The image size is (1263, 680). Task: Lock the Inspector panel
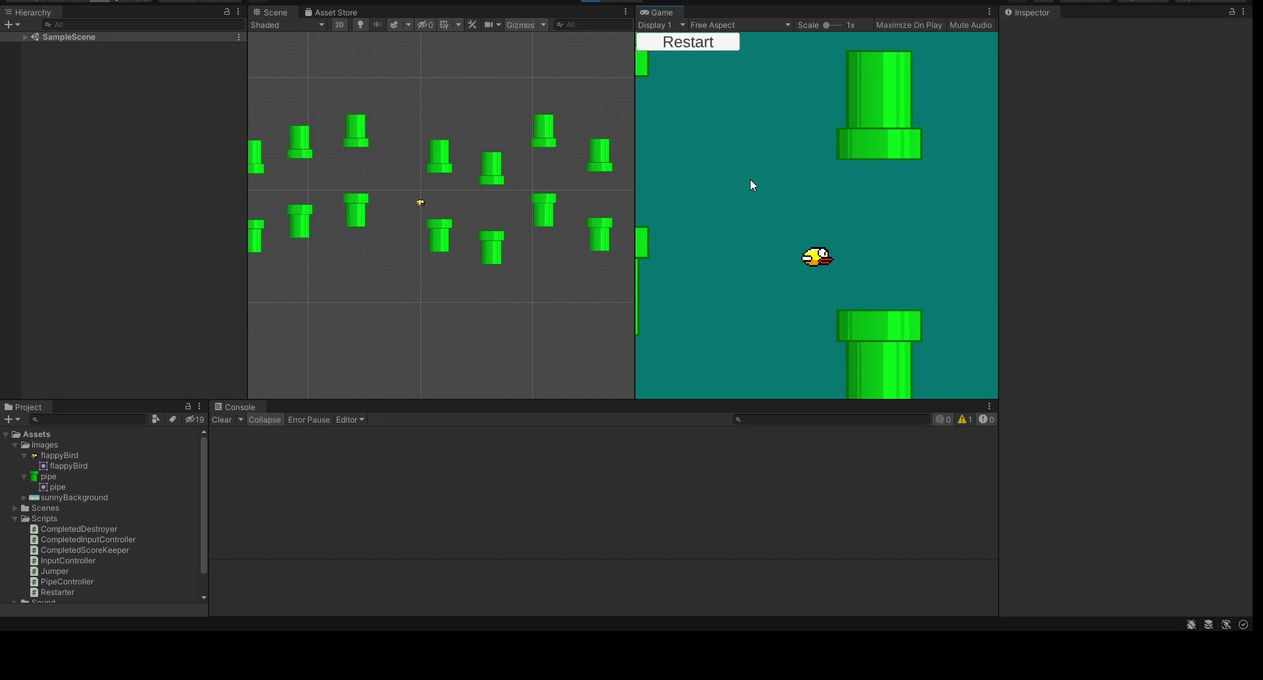1232,12
